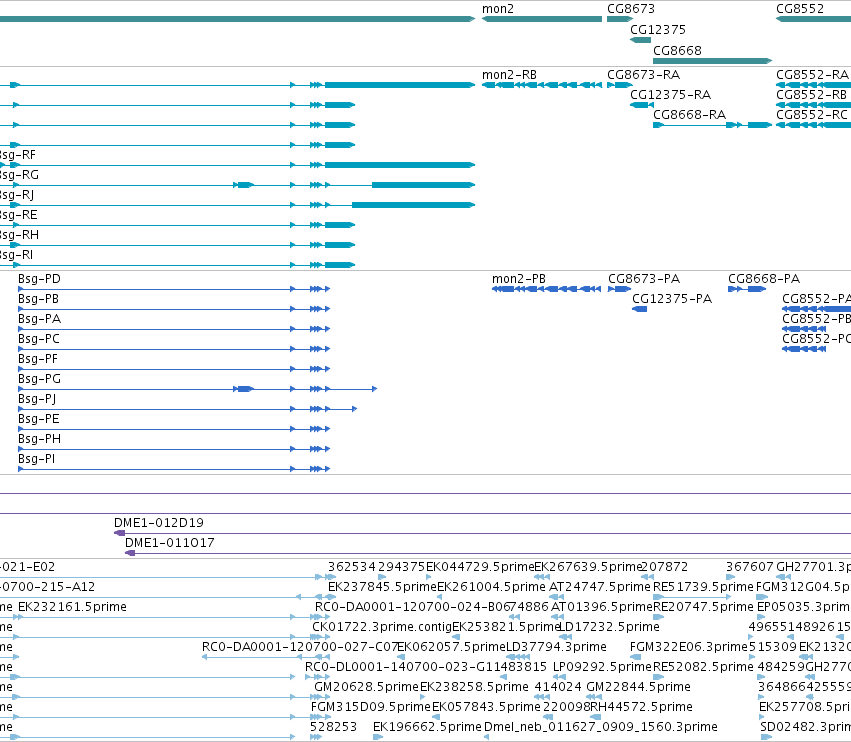This screenshot has height=742, width=851.
Task: Select the CG8552-RB transcript label
Action: click(x=812, y=94)
